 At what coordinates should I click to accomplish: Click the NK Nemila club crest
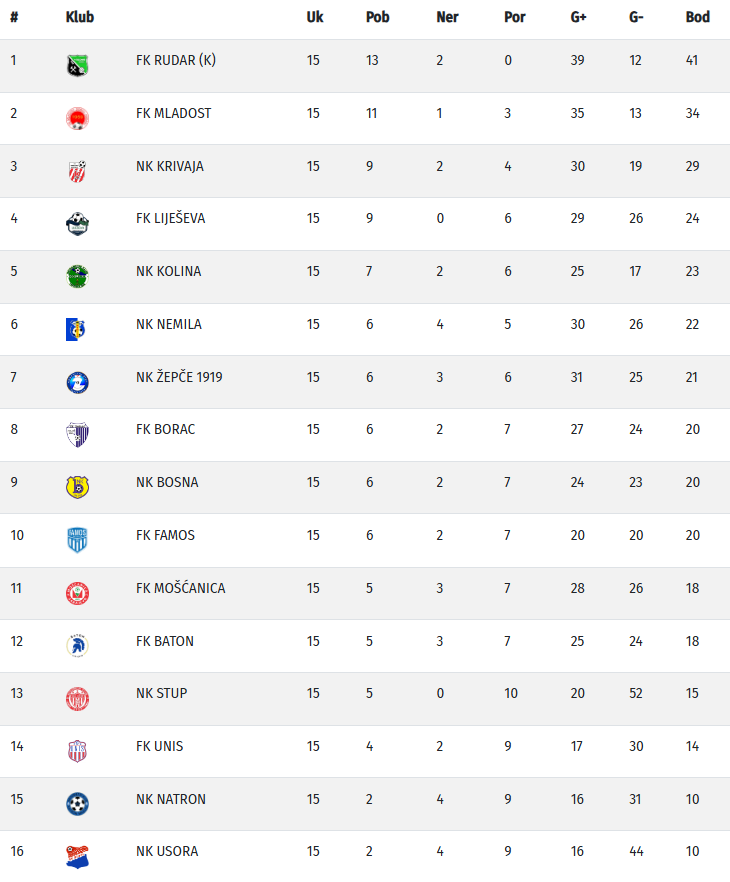[77, 329]
